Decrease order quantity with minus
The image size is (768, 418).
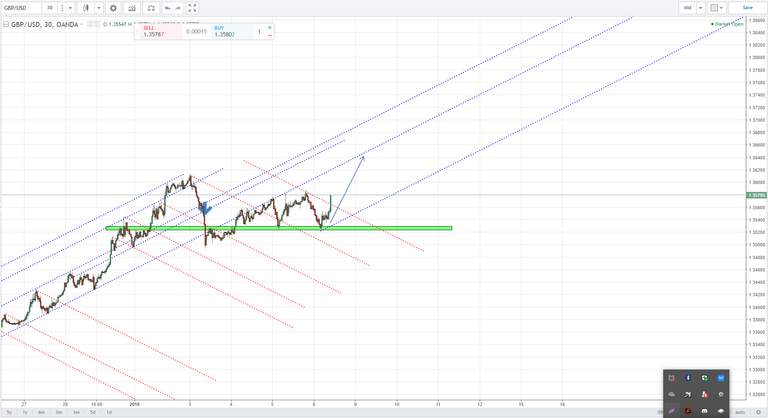click(270, 35)
